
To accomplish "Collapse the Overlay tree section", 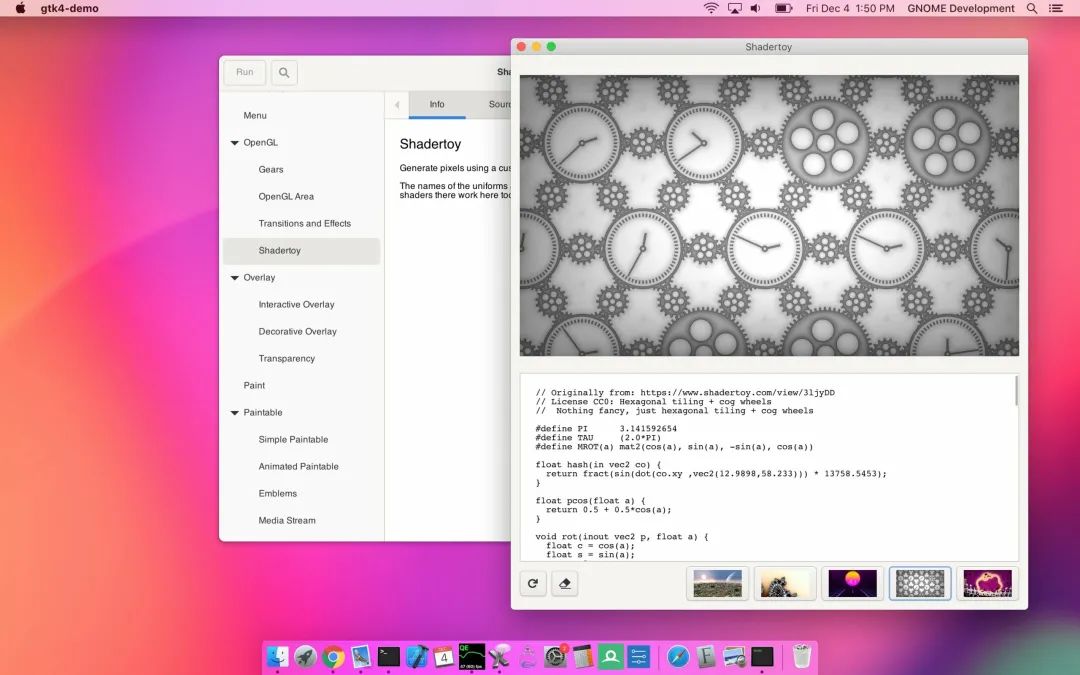I will coord(235,278).
